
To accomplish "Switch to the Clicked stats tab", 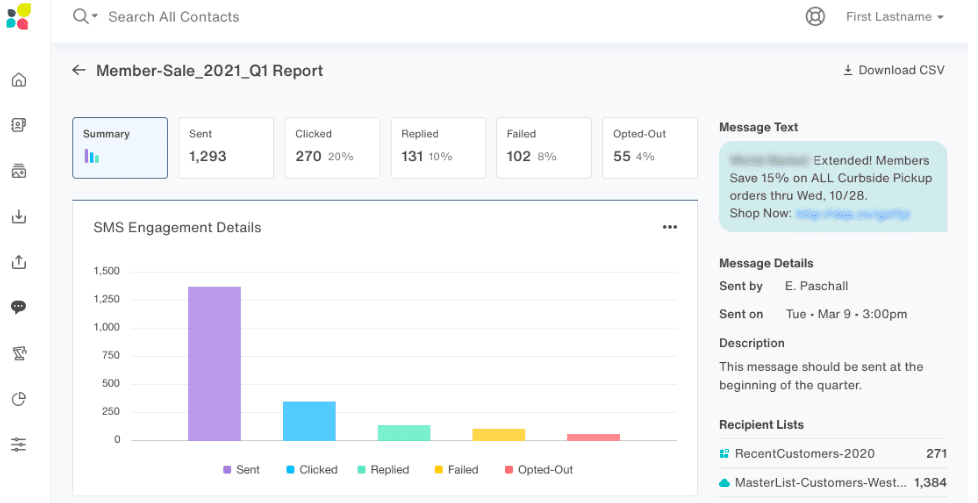I will [x=331, y=147].
